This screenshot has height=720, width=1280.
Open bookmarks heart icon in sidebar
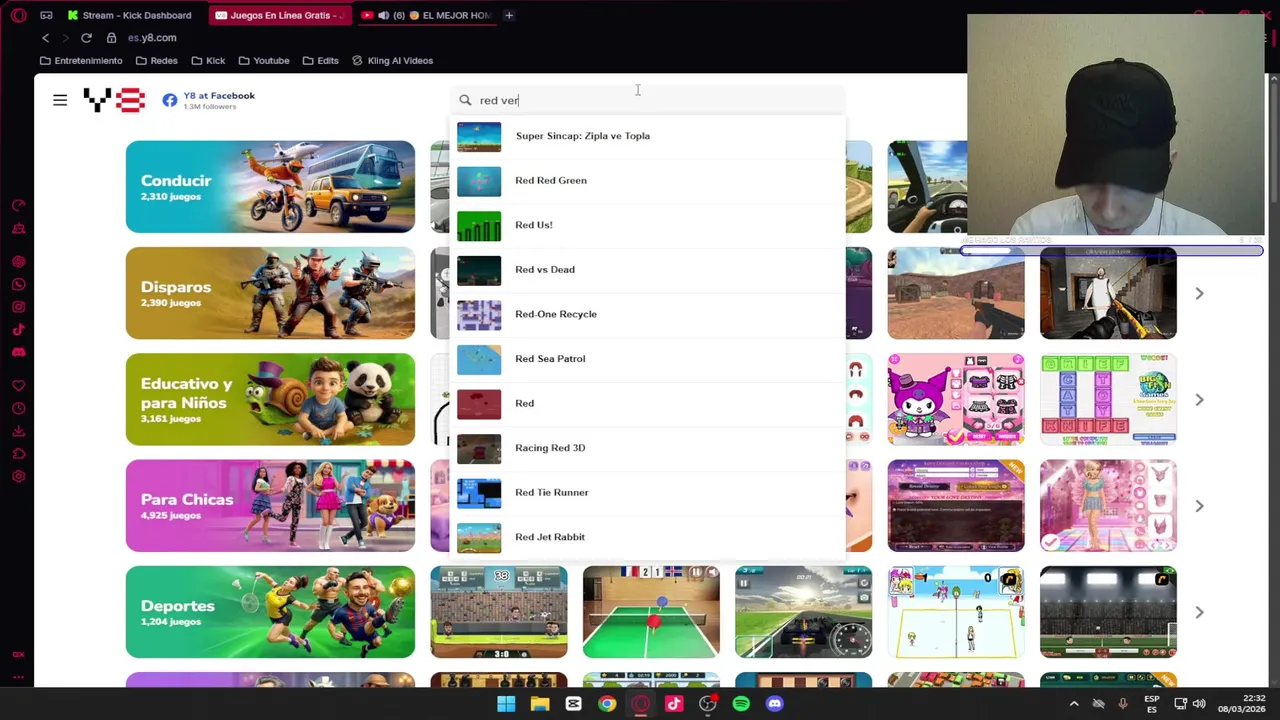18,386
